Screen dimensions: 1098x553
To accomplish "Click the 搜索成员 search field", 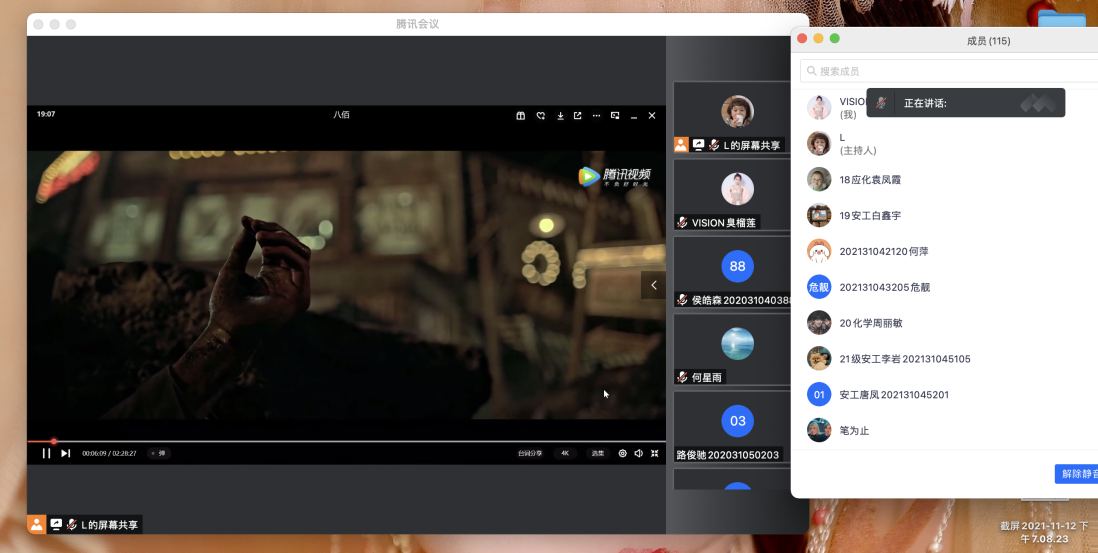I will coord(949,71).
